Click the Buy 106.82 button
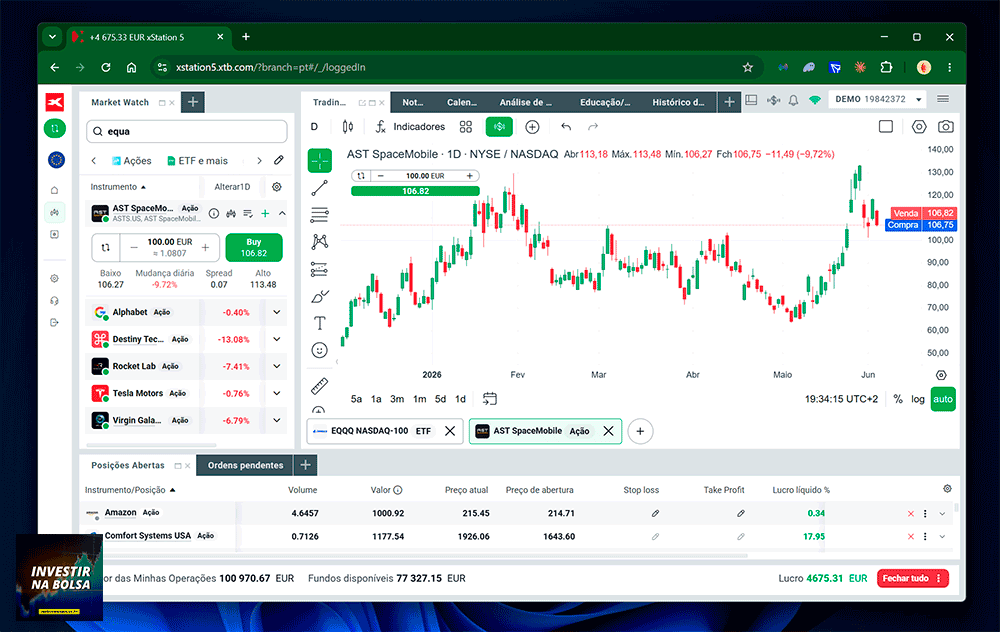This screenshot has width=1000, height=632. (254, 247)
